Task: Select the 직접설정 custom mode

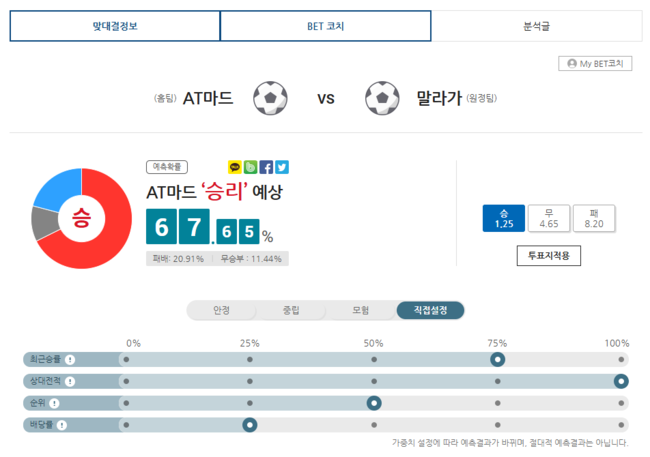Action: (430, 310)
